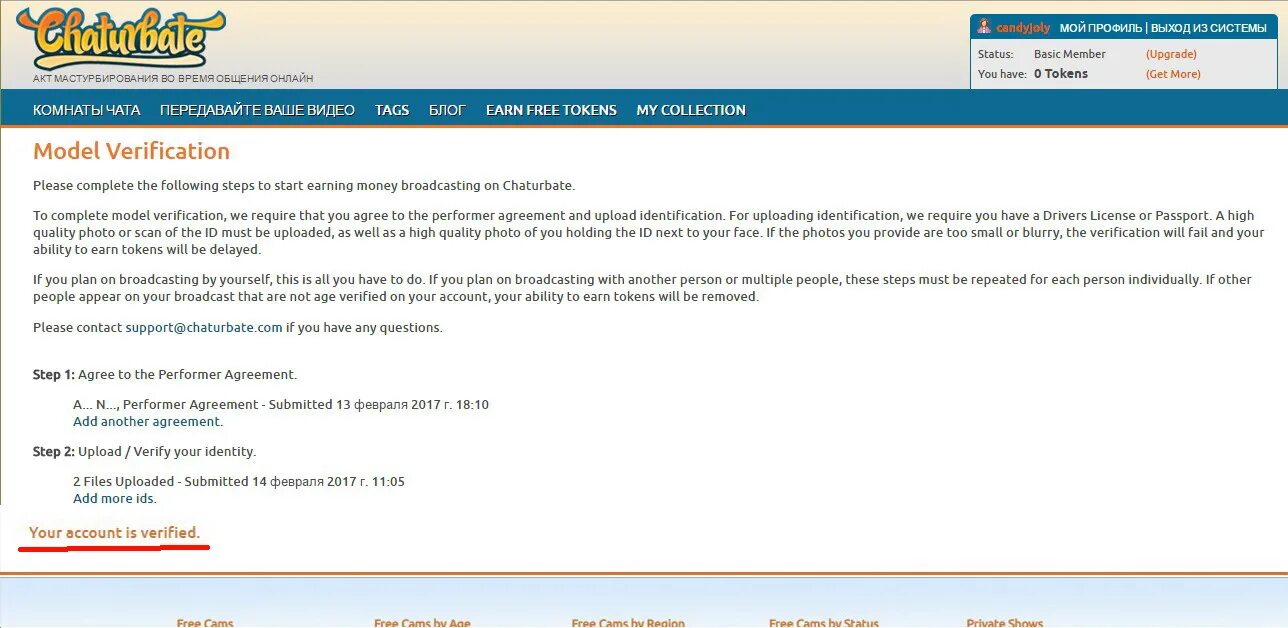
Task: Click the 'Basic Member' status text
Action: point(1070,54)
